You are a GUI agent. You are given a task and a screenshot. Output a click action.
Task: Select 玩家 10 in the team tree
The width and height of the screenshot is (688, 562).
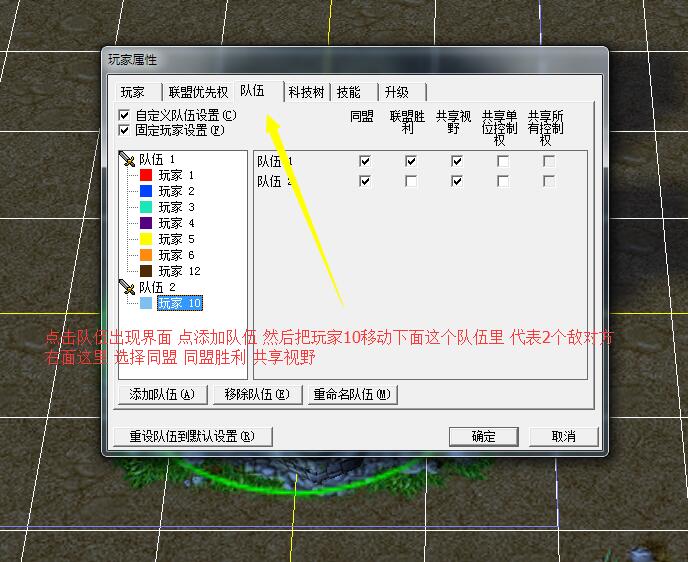tap(180, 303)
